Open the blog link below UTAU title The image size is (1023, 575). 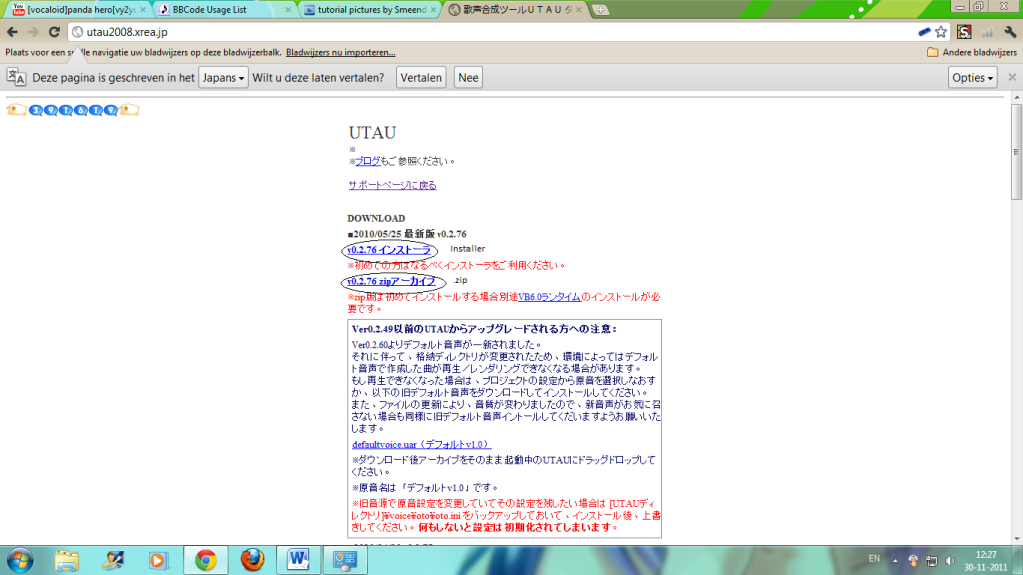367,161
